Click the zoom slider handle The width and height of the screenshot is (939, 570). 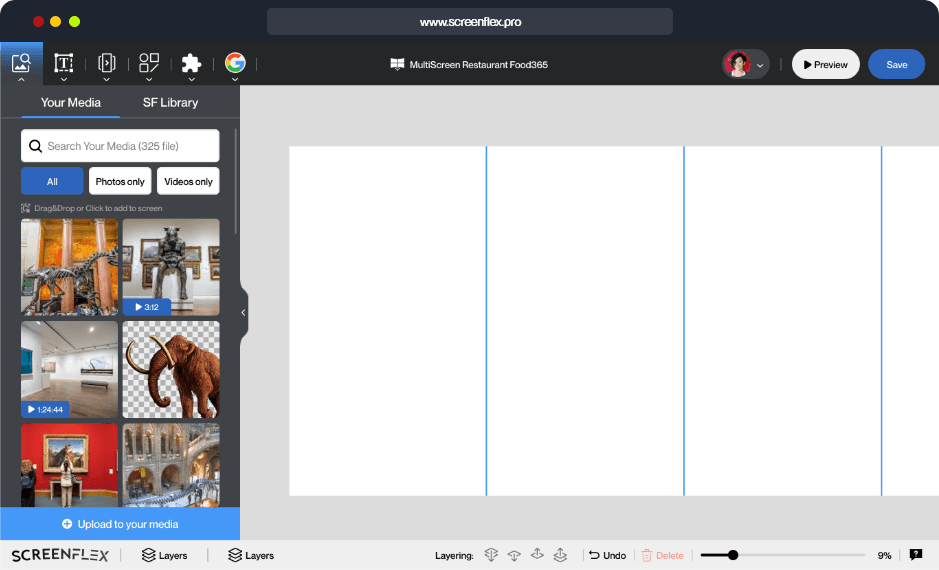[x=733, y=555]
